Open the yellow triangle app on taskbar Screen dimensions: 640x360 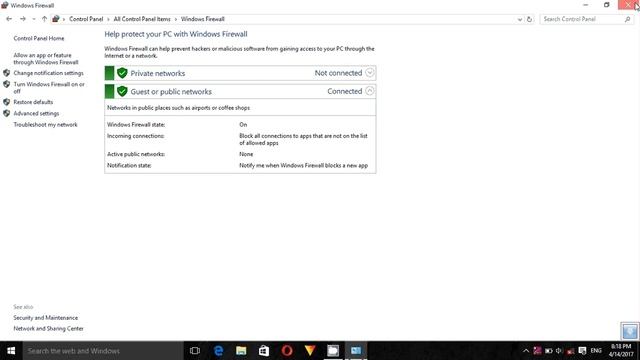tap(310, 351)
